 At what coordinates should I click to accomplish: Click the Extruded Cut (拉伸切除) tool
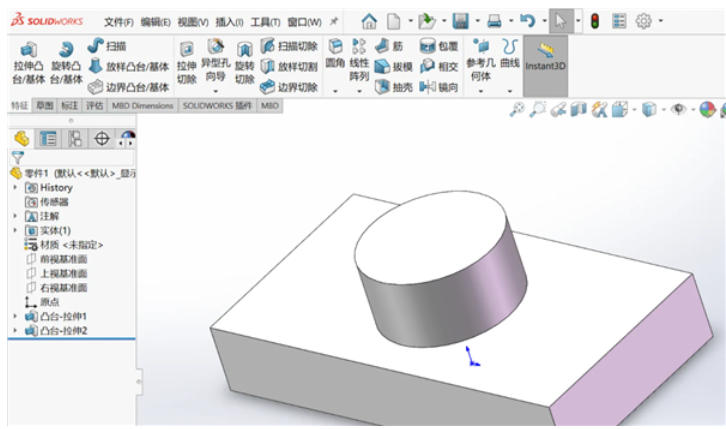click(186, 61)
